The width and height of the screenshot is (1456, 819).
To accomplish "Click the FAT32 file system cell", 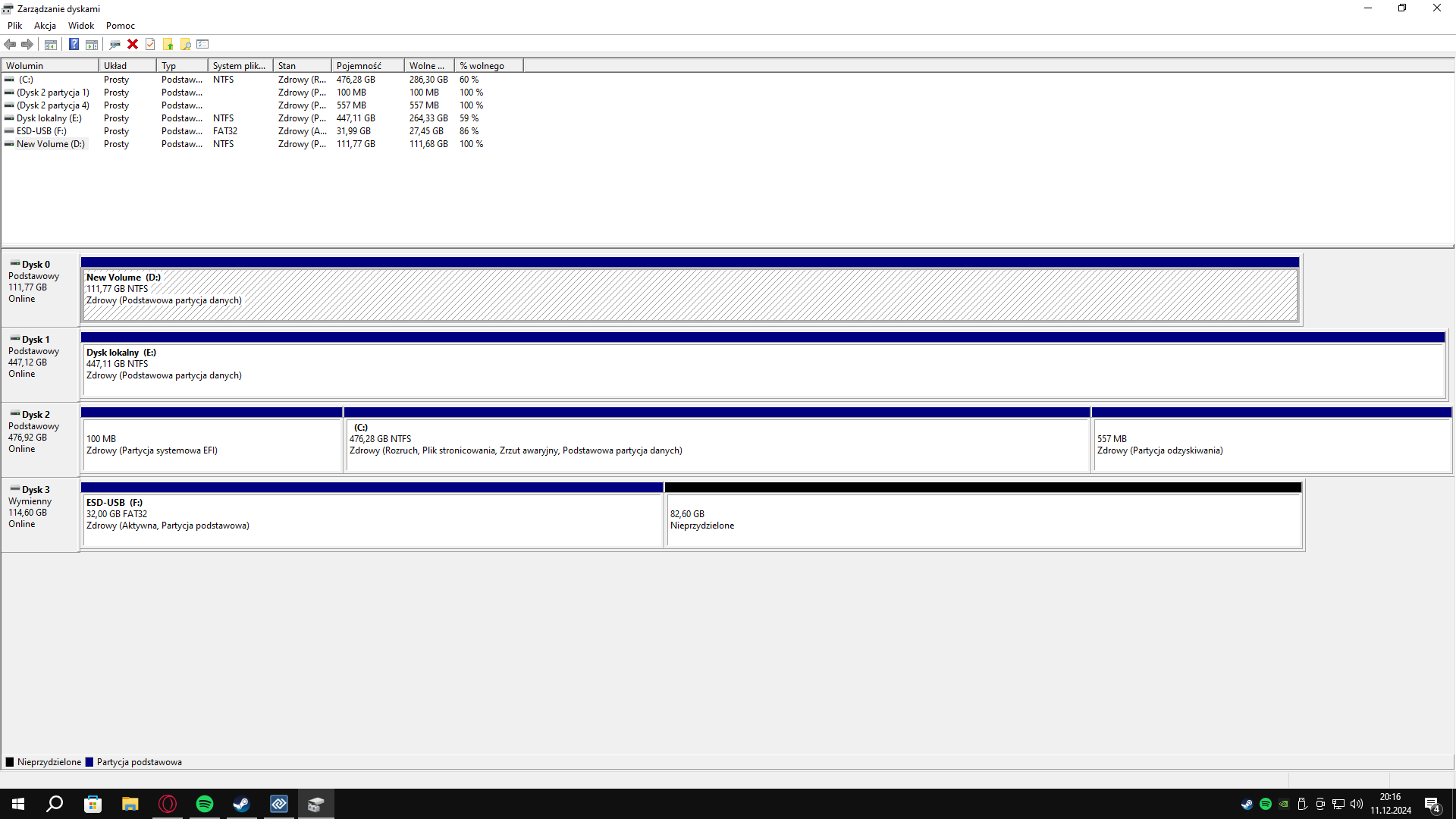I will coord(225,131).
